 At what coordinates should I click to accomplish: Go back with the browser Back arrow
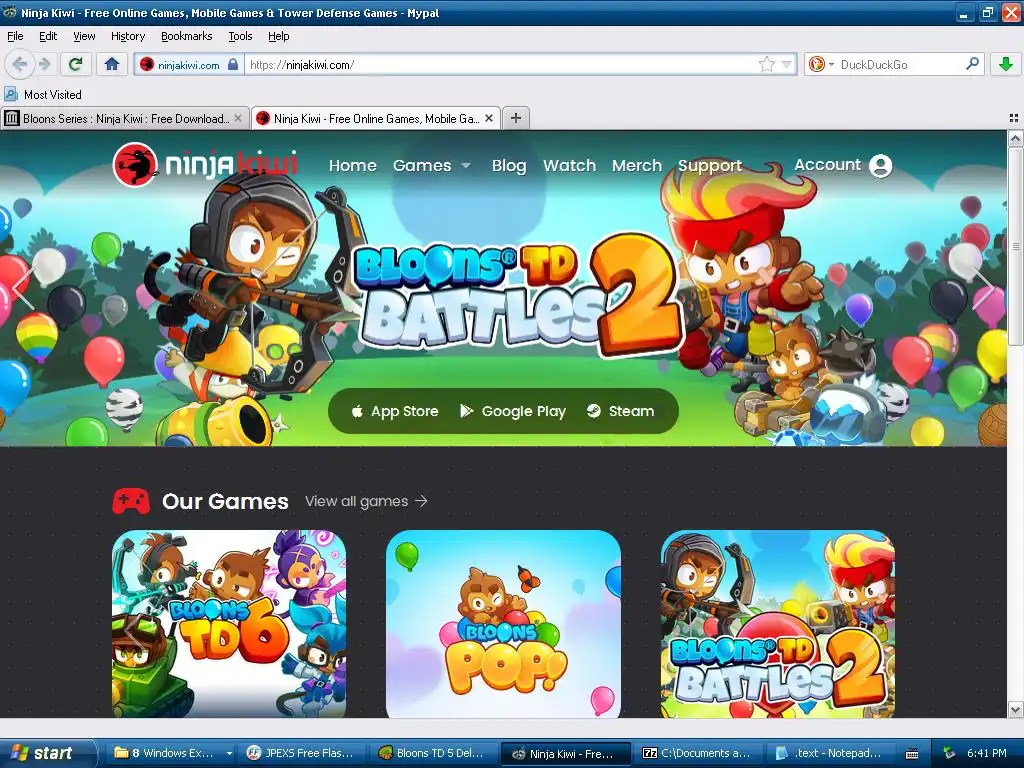[x=20, y=64]
